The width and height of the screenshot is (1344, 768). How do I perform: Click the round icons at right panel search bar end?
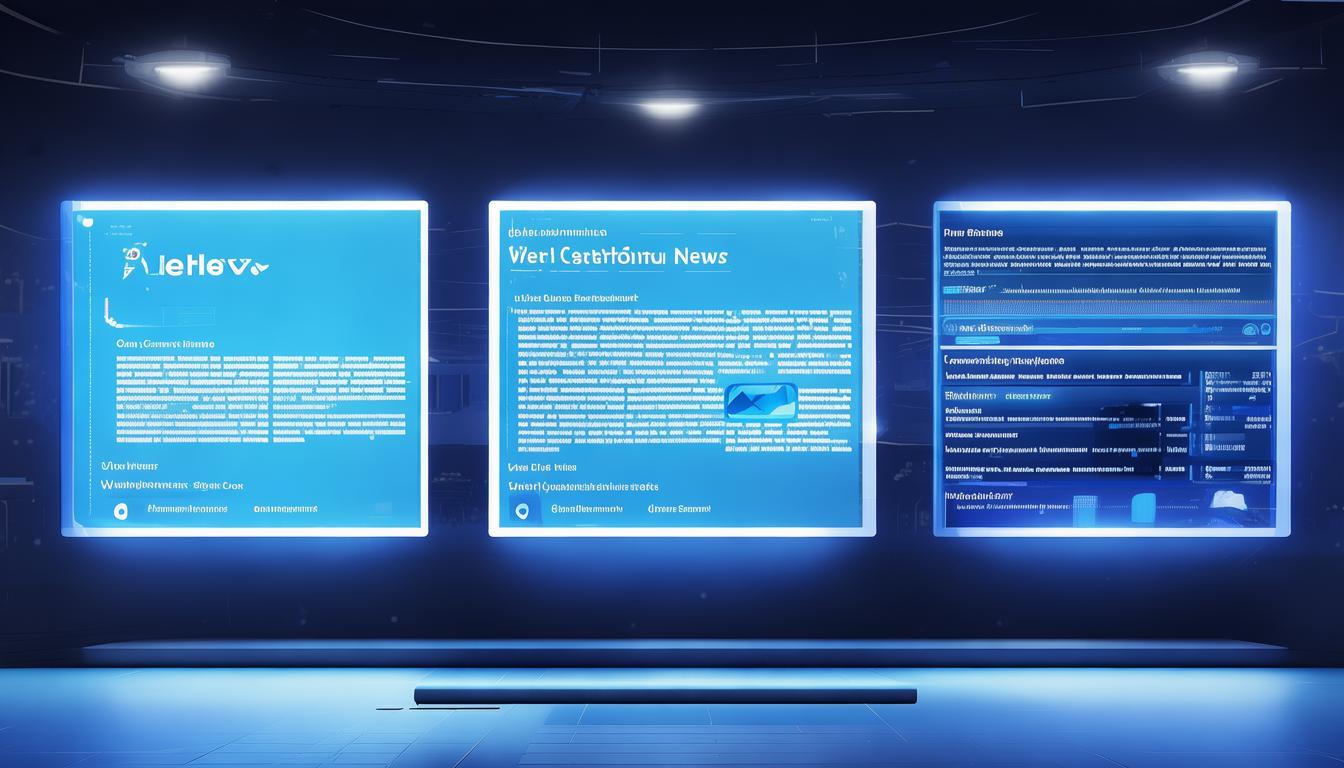tap(1250, 329)
